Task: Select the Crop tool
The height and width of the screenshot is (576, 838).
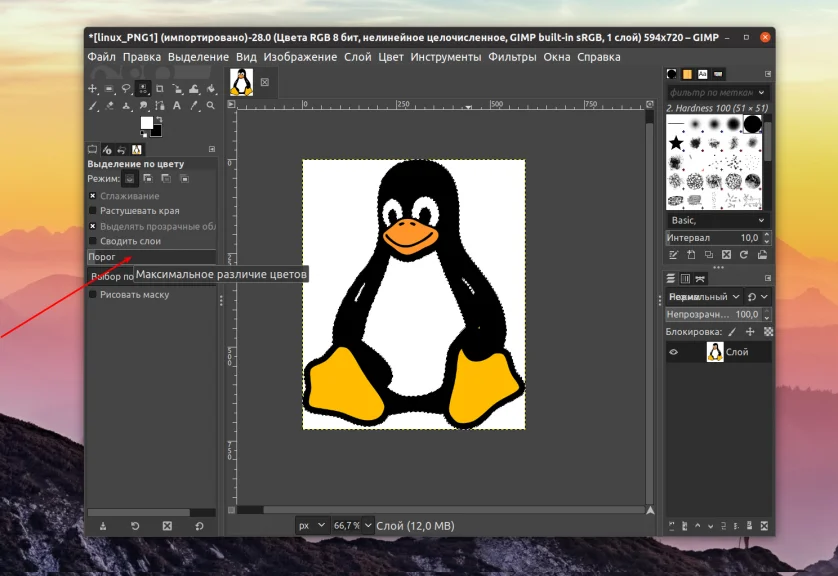Action: click(x=160, y=89)
